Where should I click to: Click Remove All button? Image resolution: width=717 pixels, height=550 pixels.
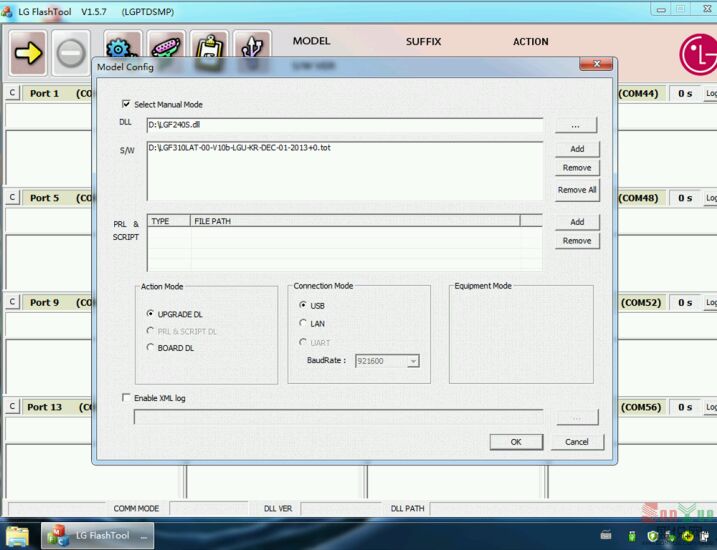click(577, 190)
